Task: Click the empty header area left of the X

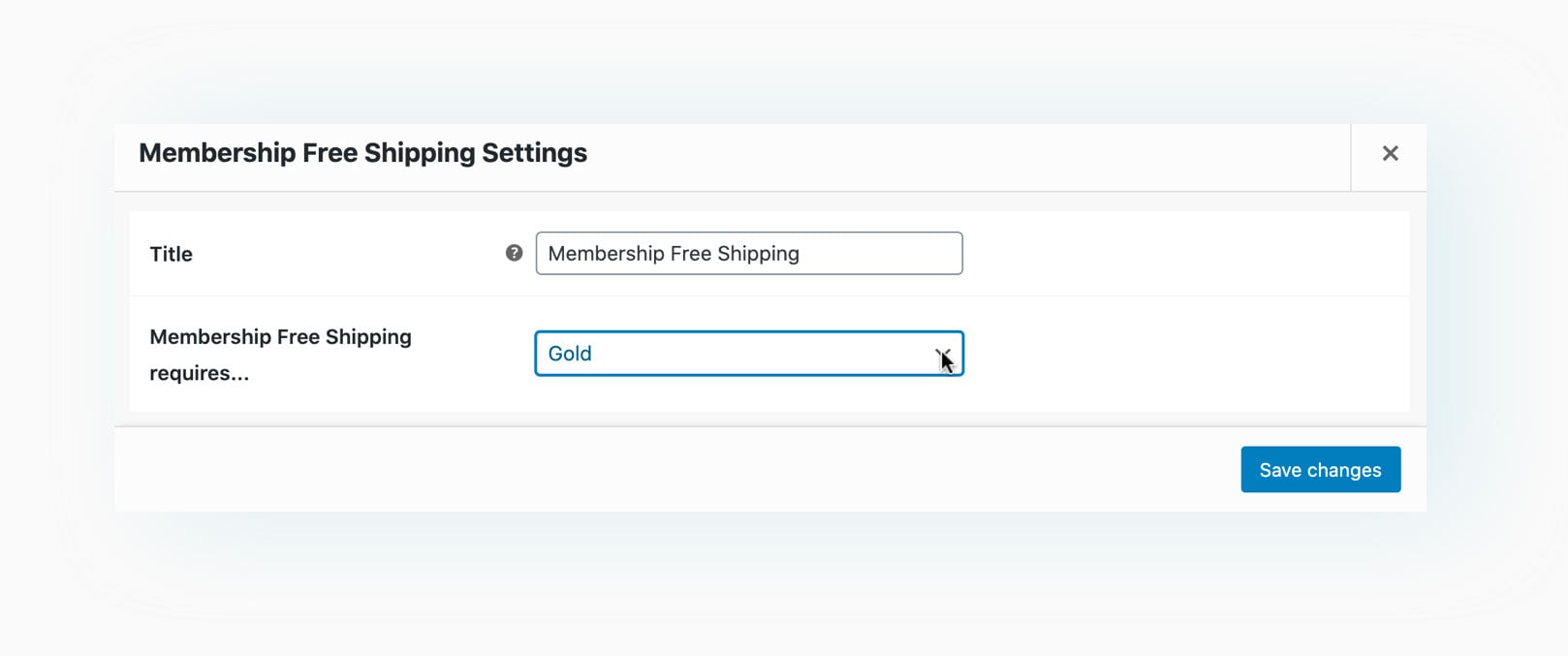Action: click(969, 155)
